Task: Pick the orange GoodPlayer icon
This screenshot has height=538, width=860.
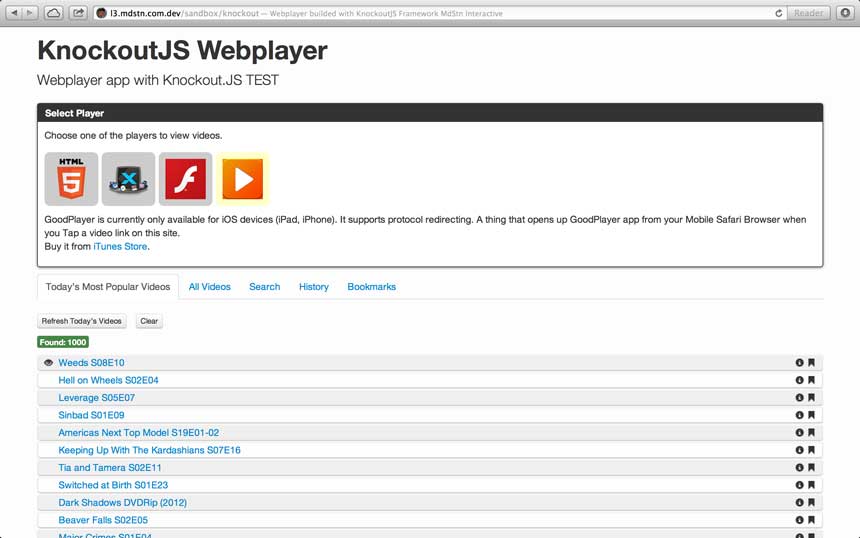Action: pos(242,179)
